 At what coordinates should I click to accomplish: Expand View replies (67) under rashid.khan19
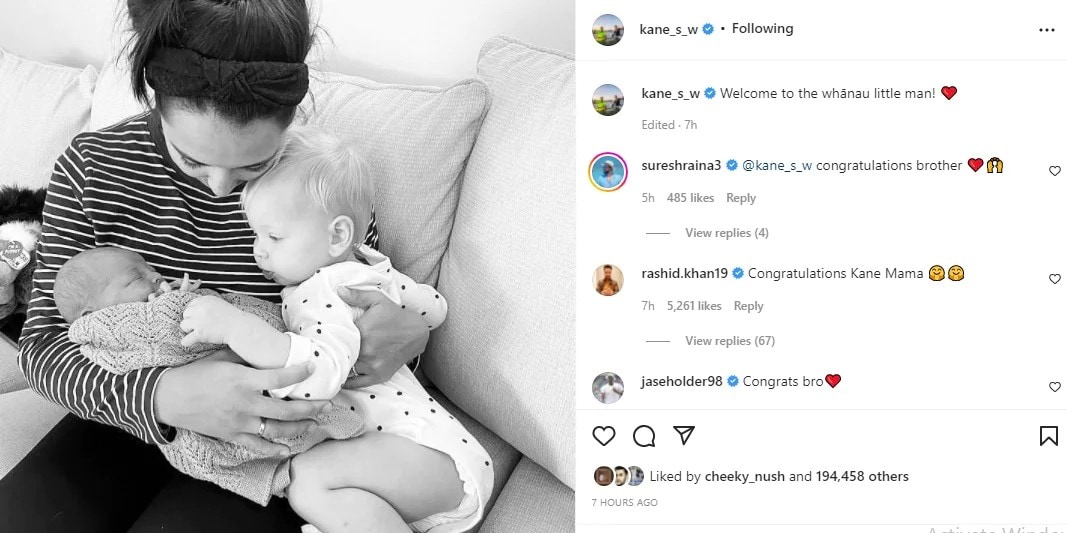729,340
